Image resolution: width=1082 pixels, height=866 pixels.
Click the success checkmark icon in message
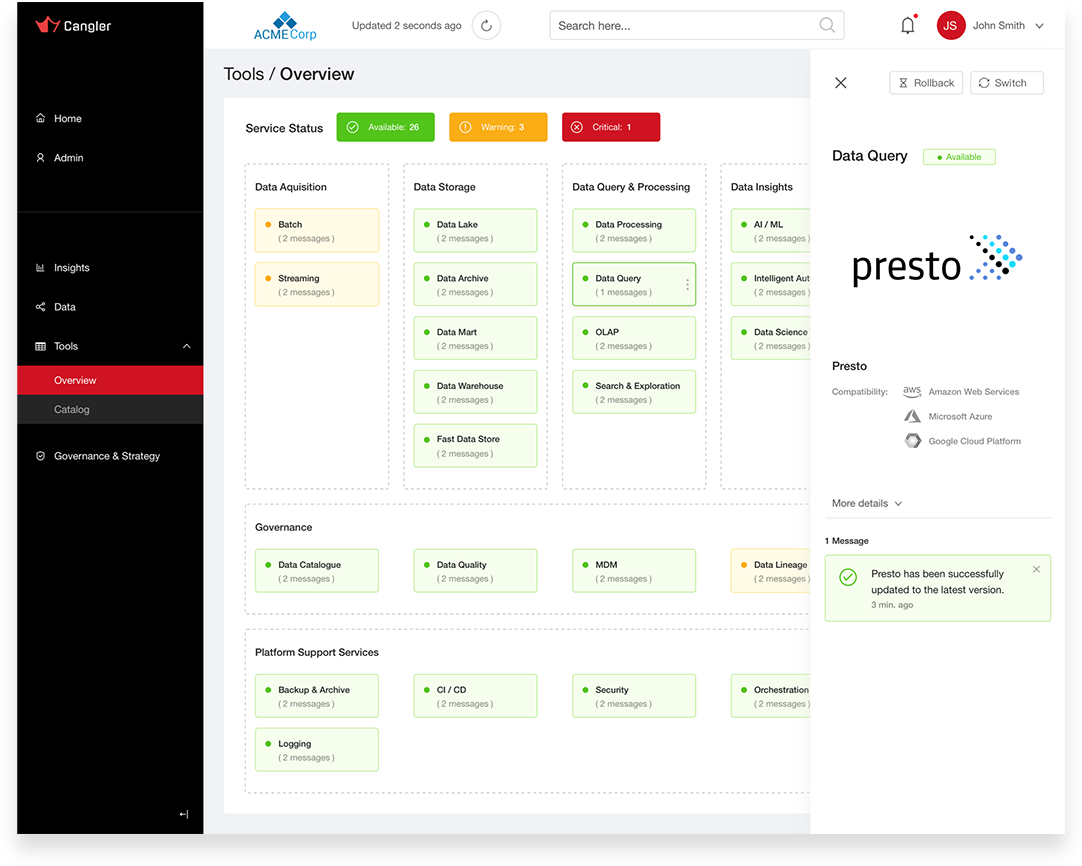(848, 577)
